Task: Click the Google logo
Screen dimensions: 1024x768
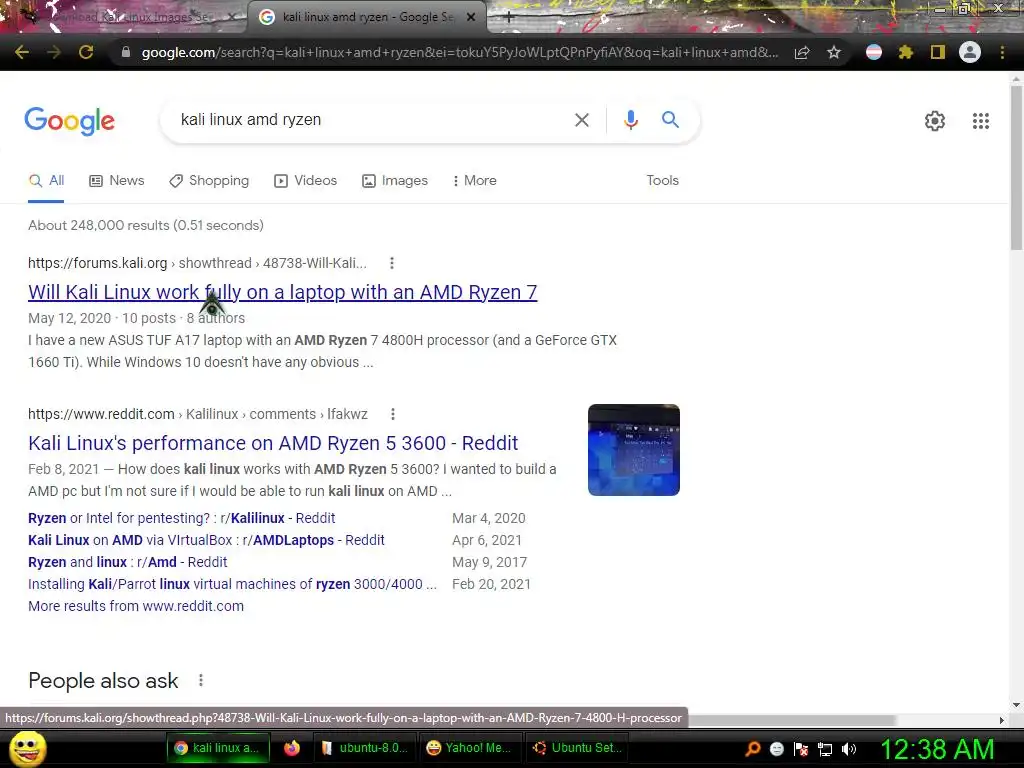Action: click(70, 121)
